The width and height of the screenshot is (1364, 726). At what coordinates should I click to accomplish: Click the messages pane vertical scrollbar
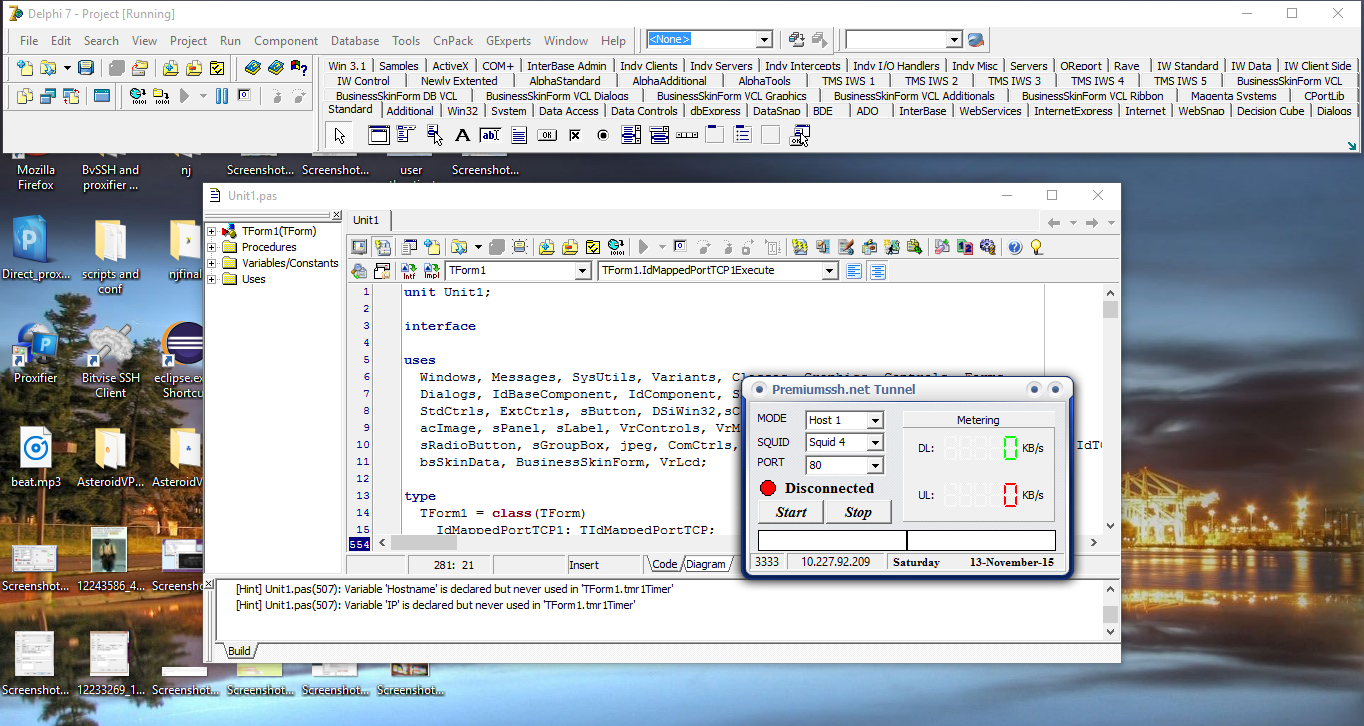tap(1110, 609)
